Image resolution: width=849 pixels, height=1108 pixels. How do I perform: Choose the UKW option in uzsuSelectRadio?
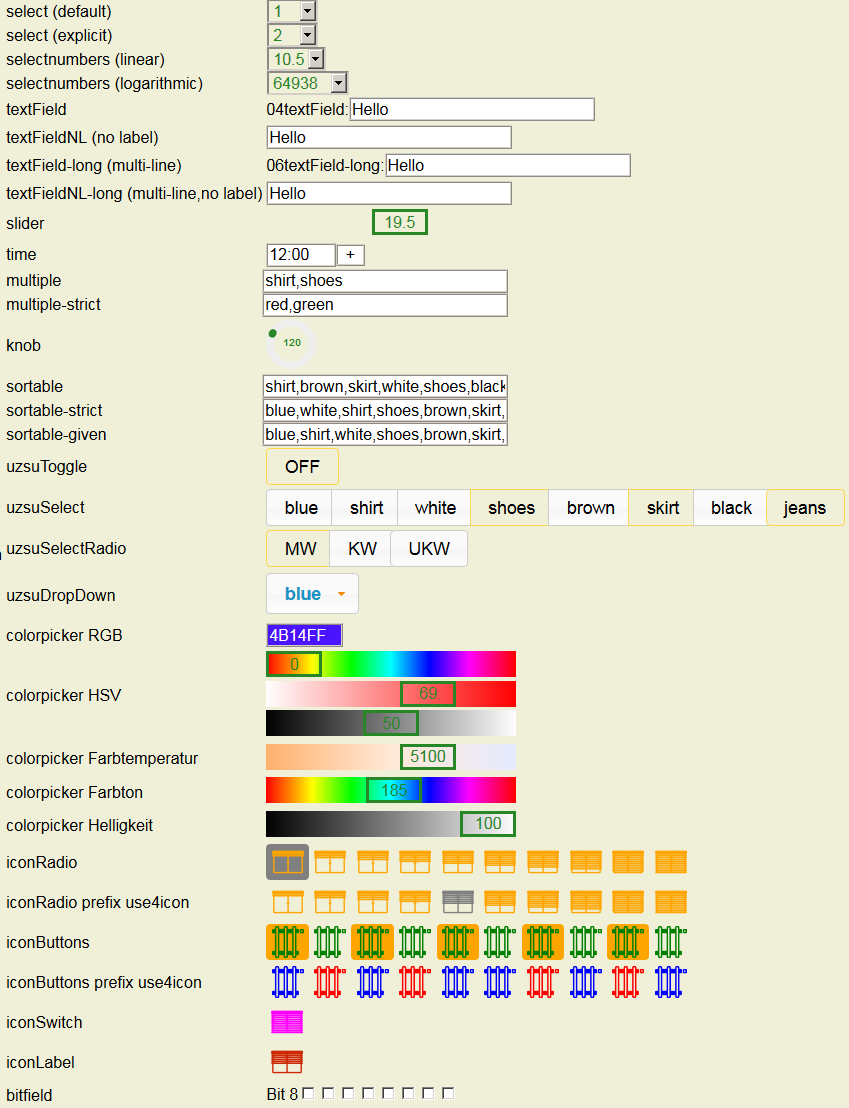coord(429,549)
